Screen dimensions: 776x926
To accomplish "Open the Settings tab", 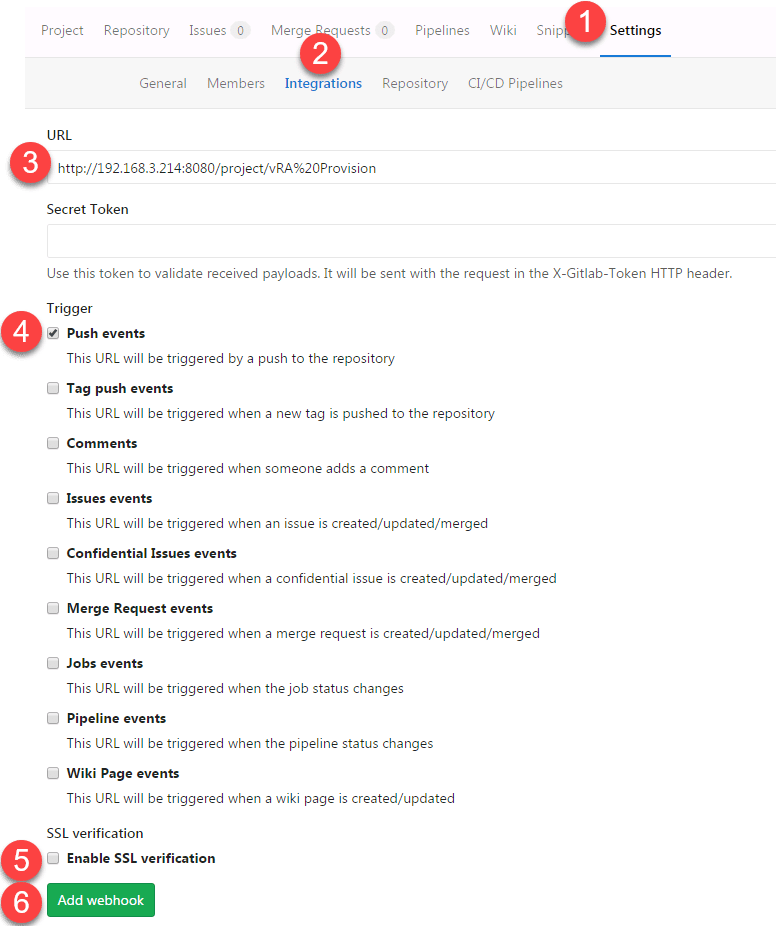I will (635, 30).
